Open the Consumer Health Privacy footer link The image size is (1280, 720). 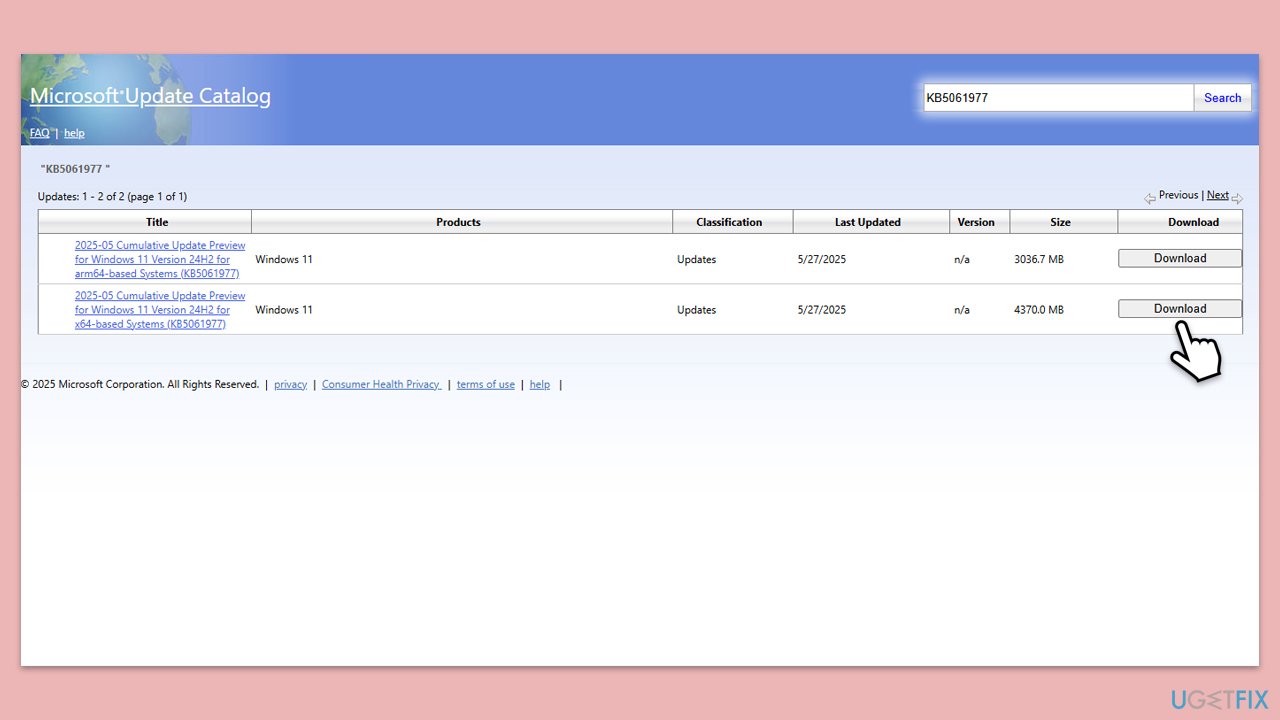coord(381,385)
